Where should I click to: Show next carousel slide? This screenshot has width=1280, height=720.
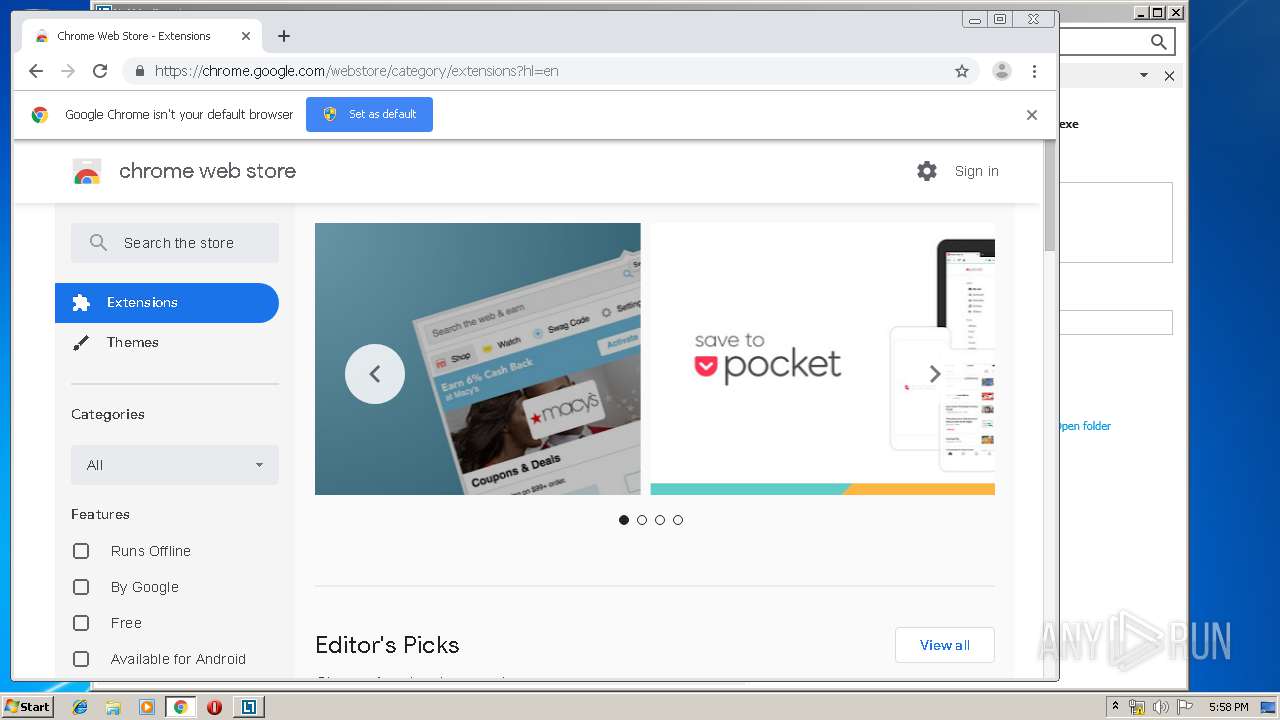935,374
